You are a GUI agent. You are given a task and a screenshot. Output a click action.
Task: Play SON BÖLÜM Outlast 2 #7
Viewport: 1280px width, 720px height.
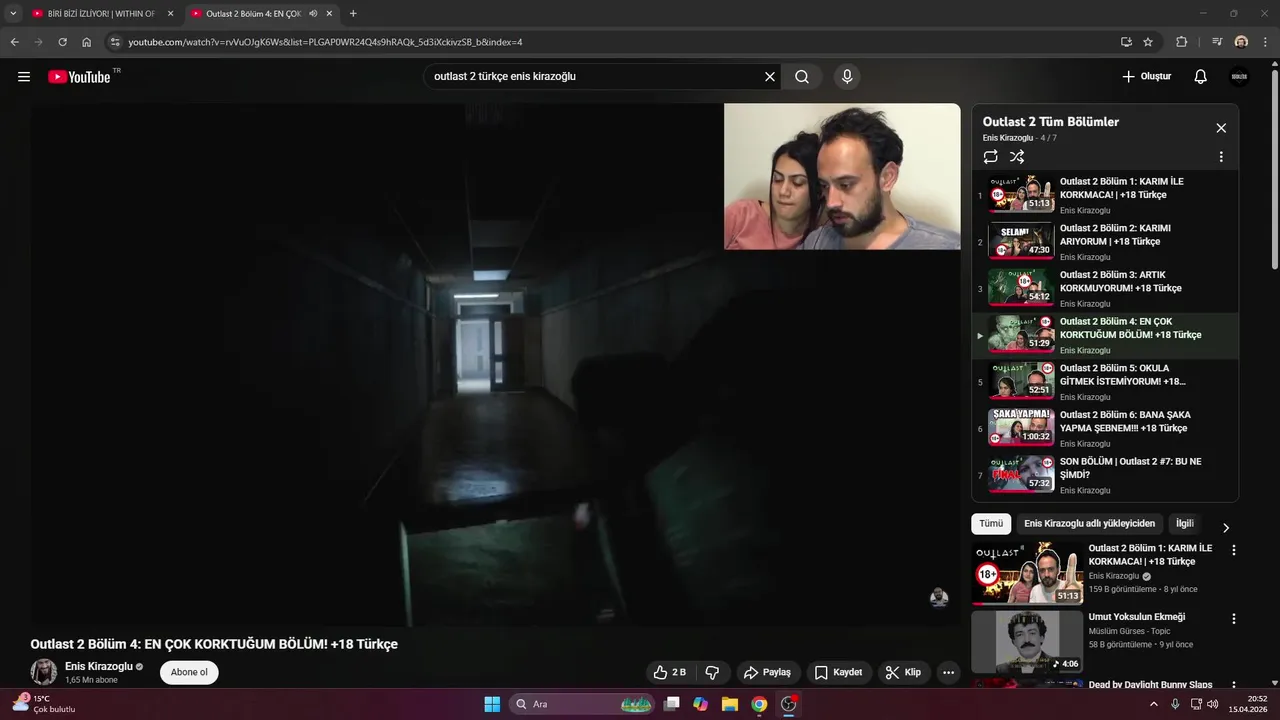click(1105, 475)
